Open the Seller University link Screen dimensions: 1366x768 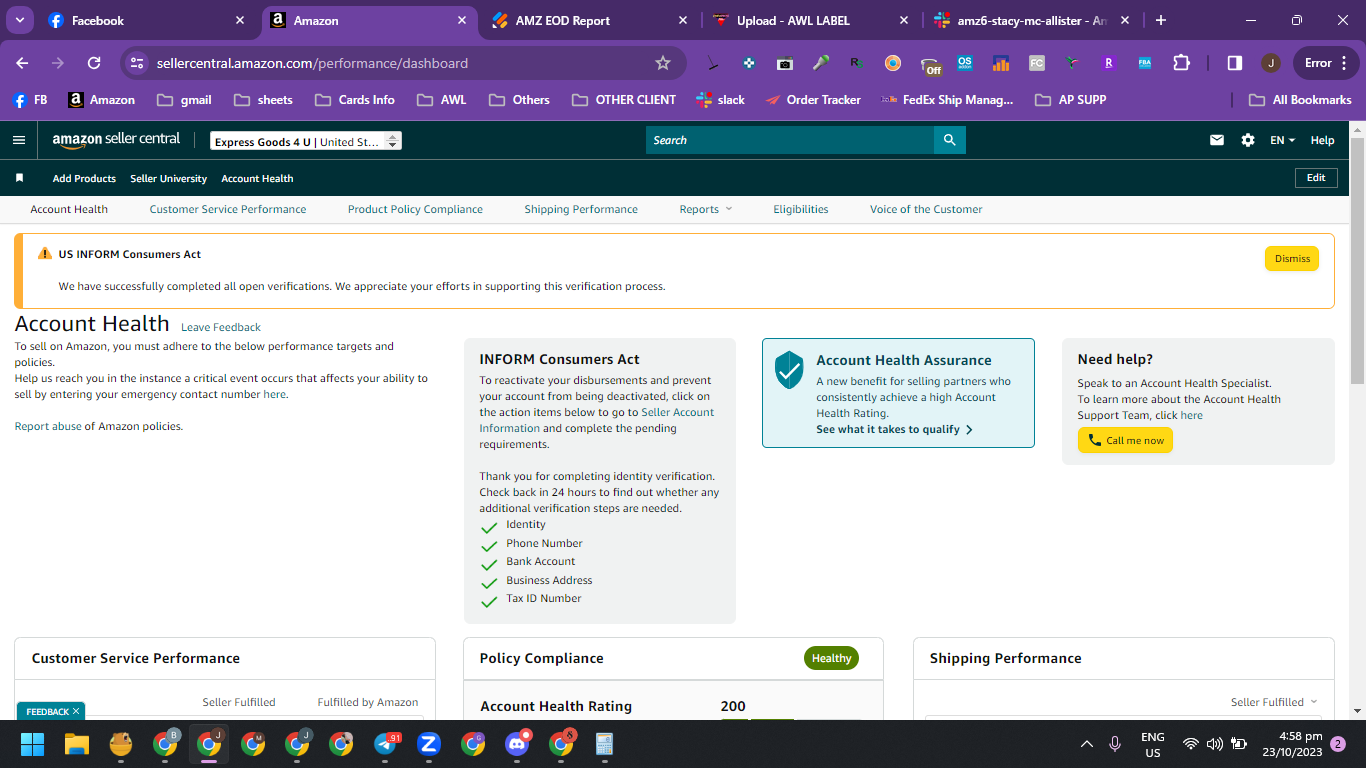coord(168,178)
